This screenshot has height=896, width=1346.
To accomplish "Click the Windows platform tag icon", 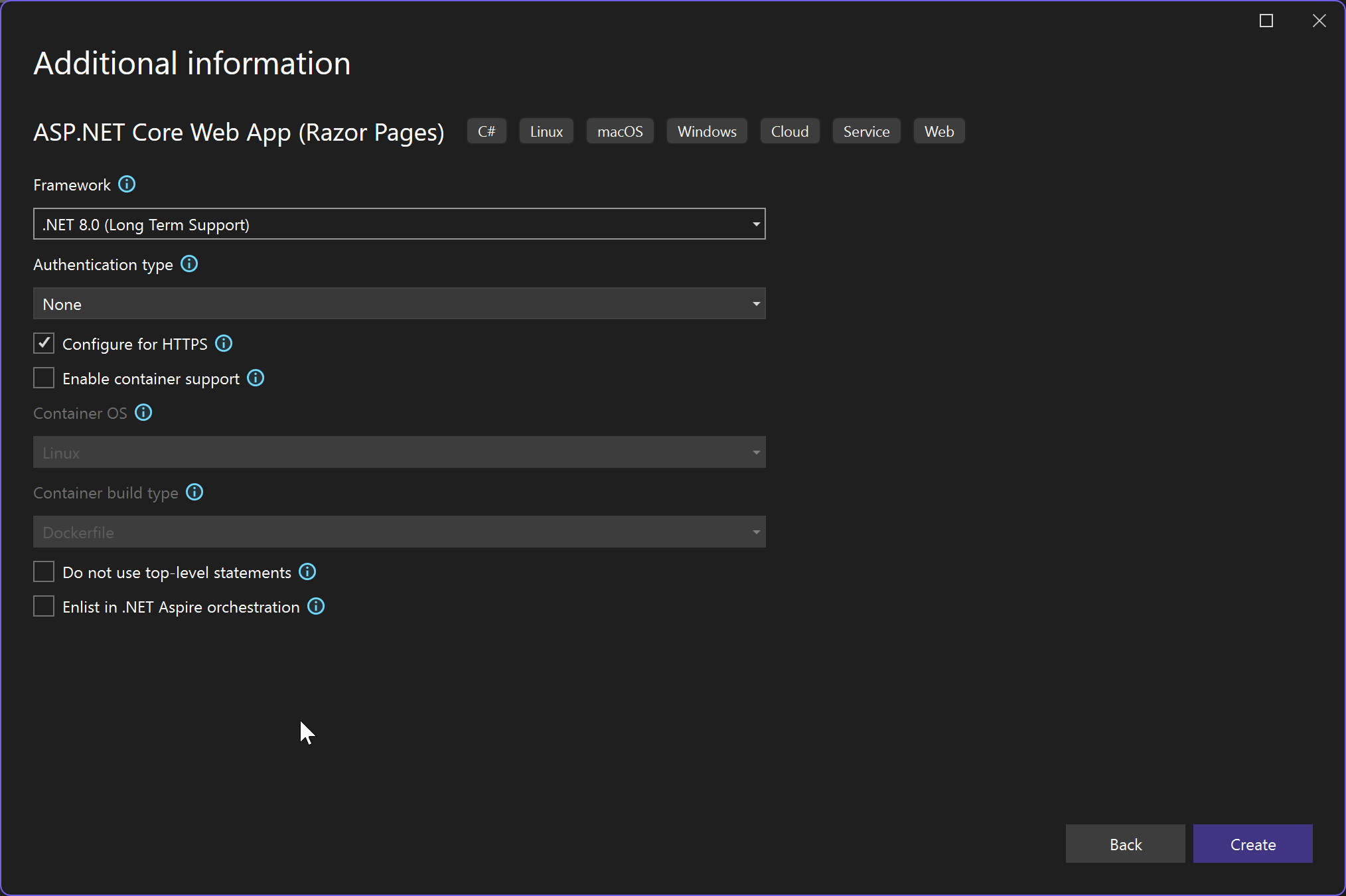I will click(706, 131).
